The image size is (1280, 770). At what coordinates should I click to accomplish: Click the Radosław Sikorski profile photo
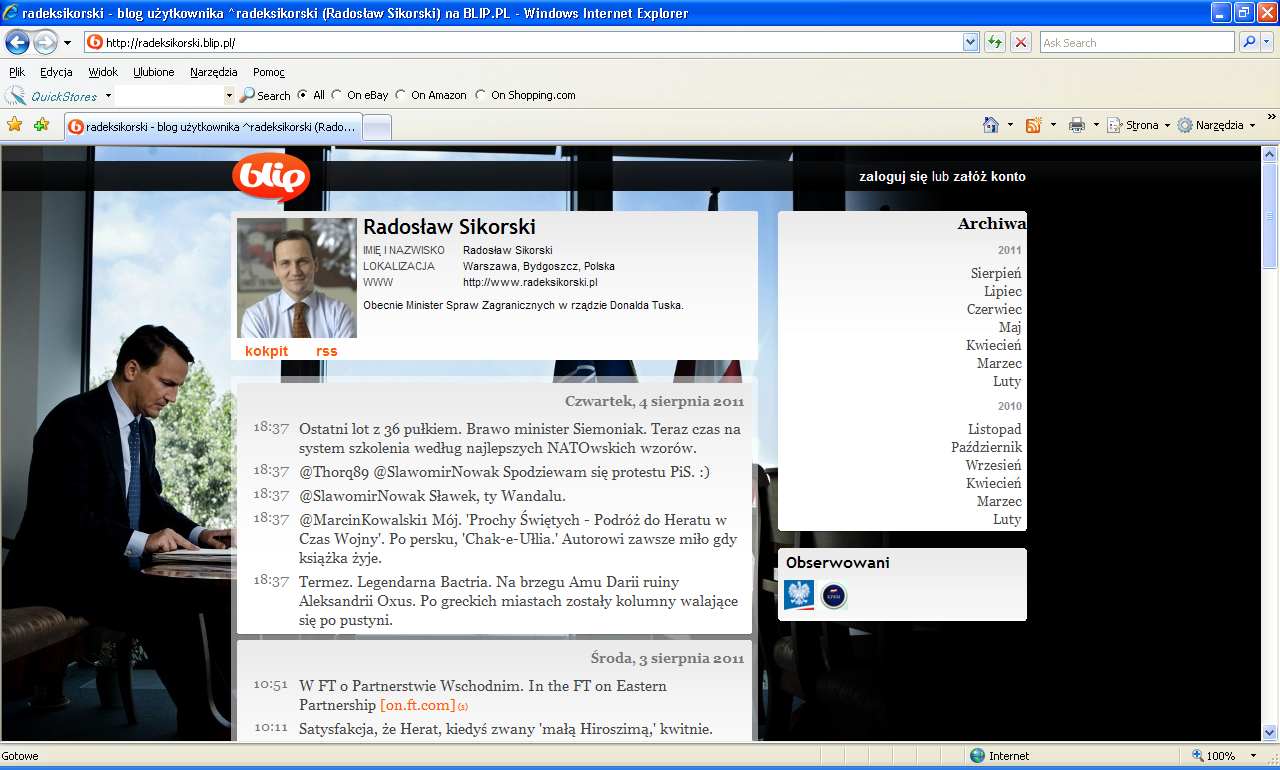coord(297,278)
